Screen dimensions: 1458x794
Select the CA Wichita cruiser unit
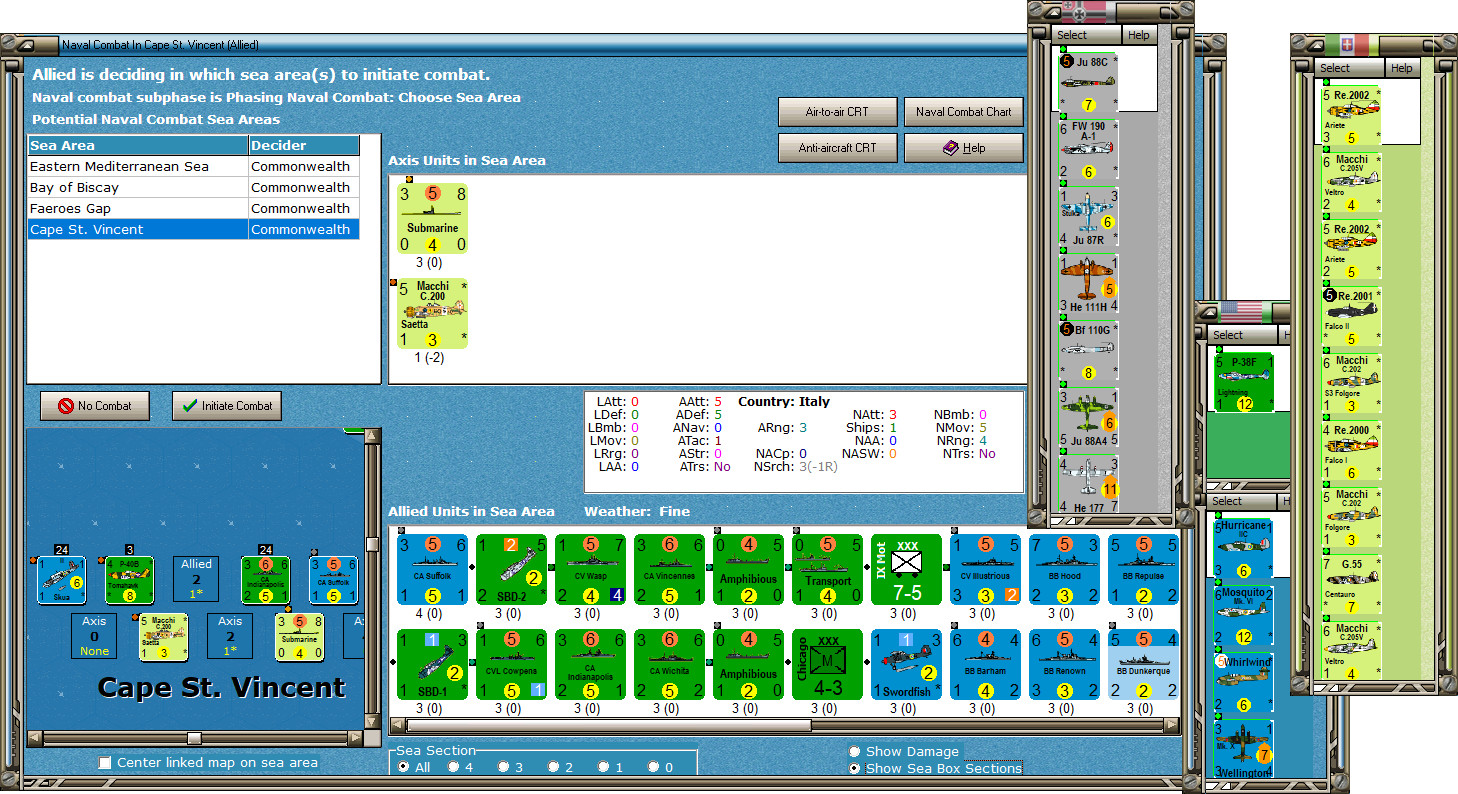click(669, 664)
